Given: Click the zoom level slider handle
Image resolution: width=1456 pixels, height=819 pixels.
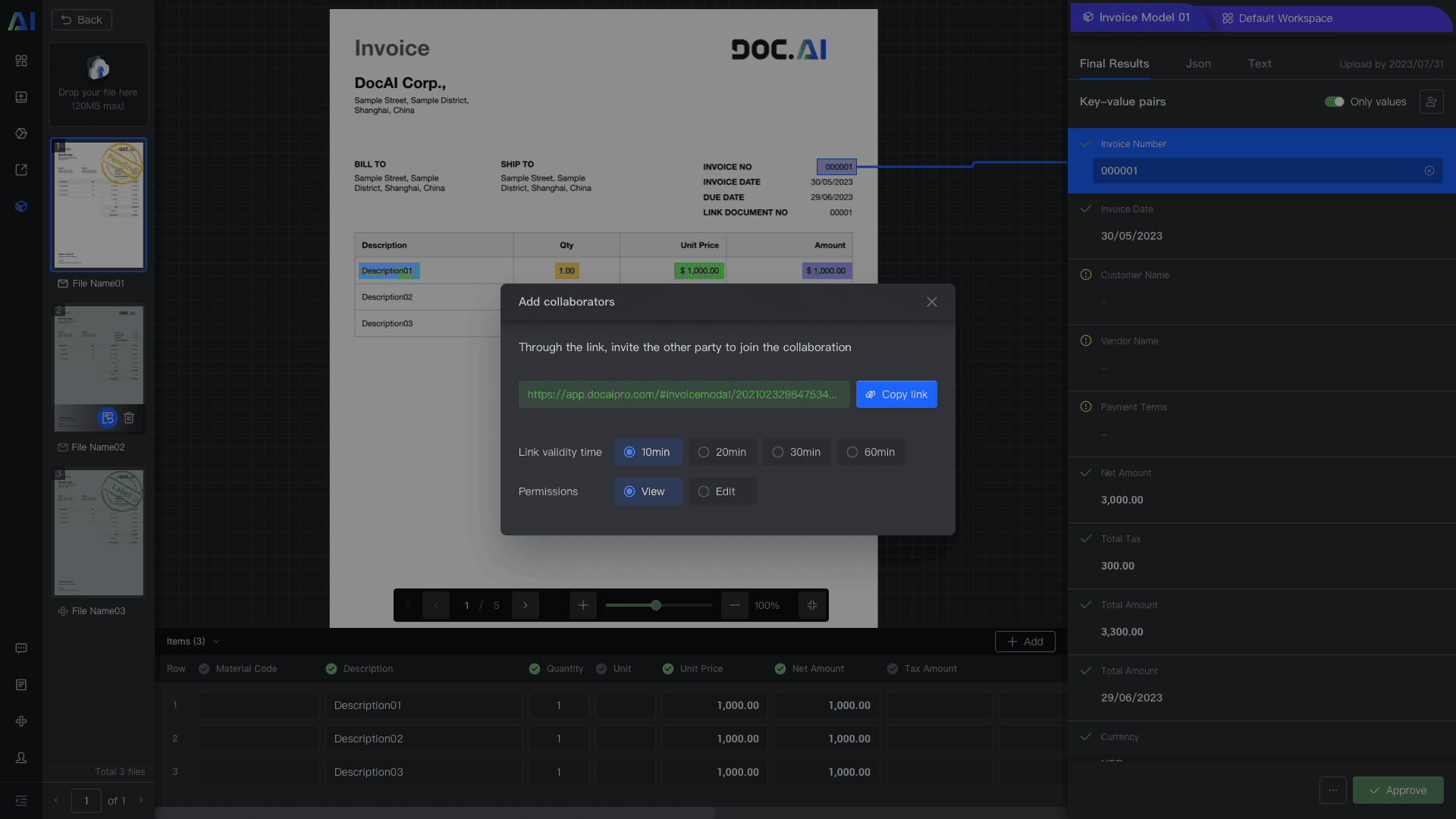Looking at the screenshot, I should click(x=656, y=605).
